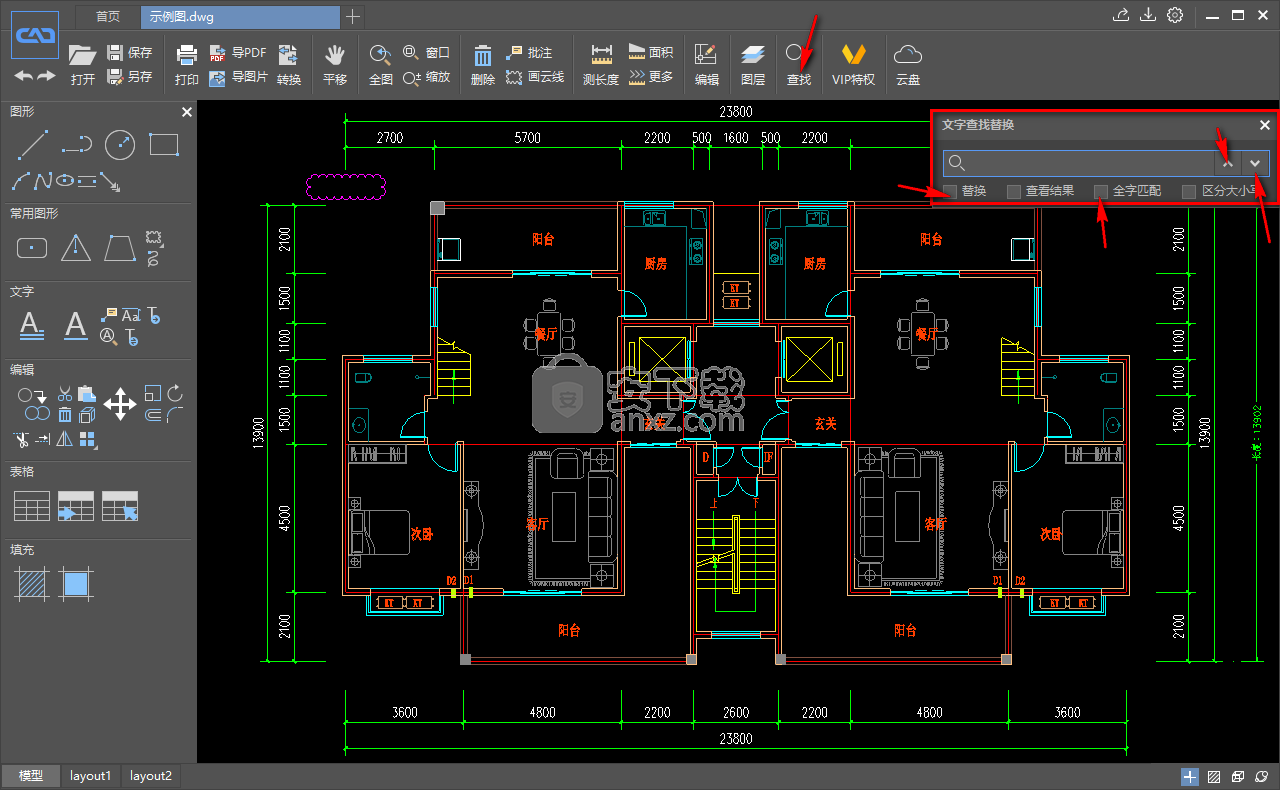1280x790 pixels.
Task: Draw a revision cloud with 画云线
Action: coord(535,77)
